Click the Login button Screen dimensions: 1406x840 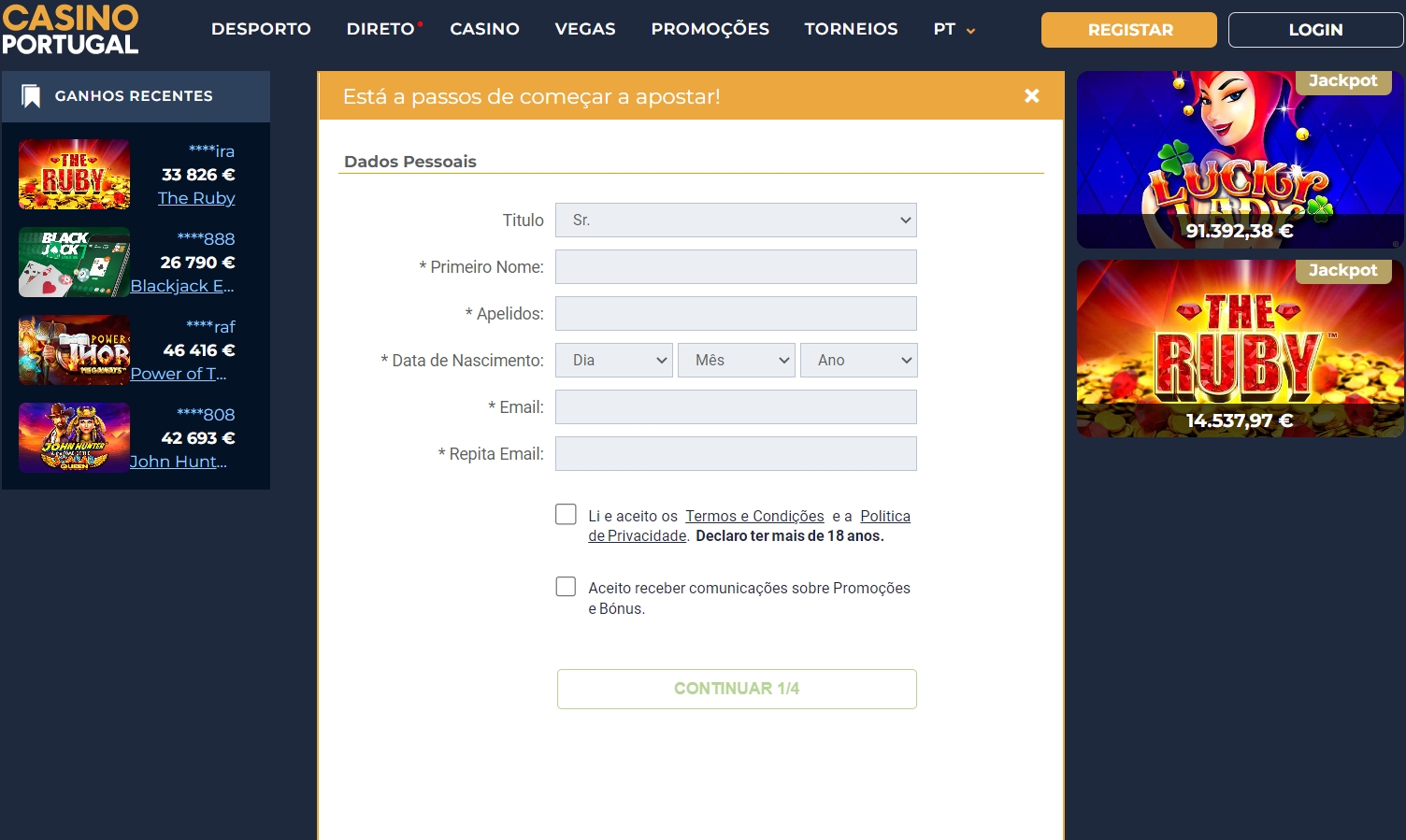pyautogui.click(x=1316, y=30)
